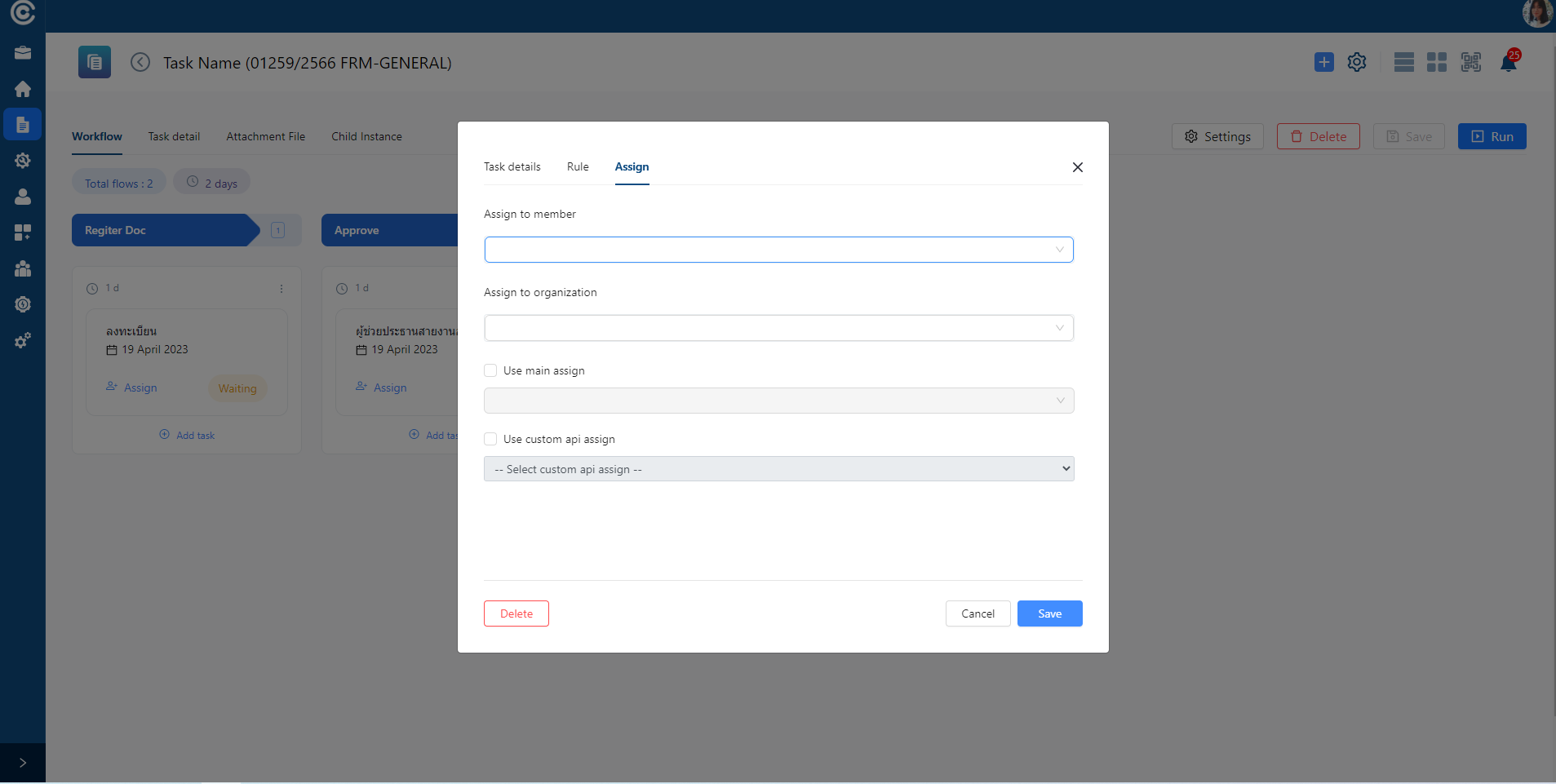
Task: Open the QR code scanner icon
Action: (1470, 62)
